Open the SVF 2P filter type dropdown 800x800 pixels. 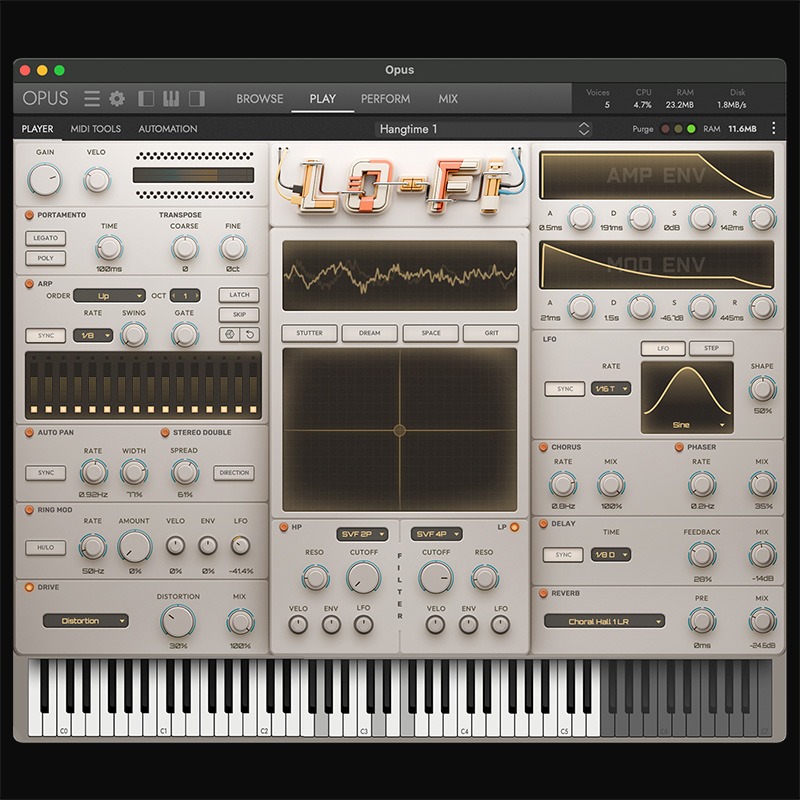pyautogui.click(x=362, y=534)
